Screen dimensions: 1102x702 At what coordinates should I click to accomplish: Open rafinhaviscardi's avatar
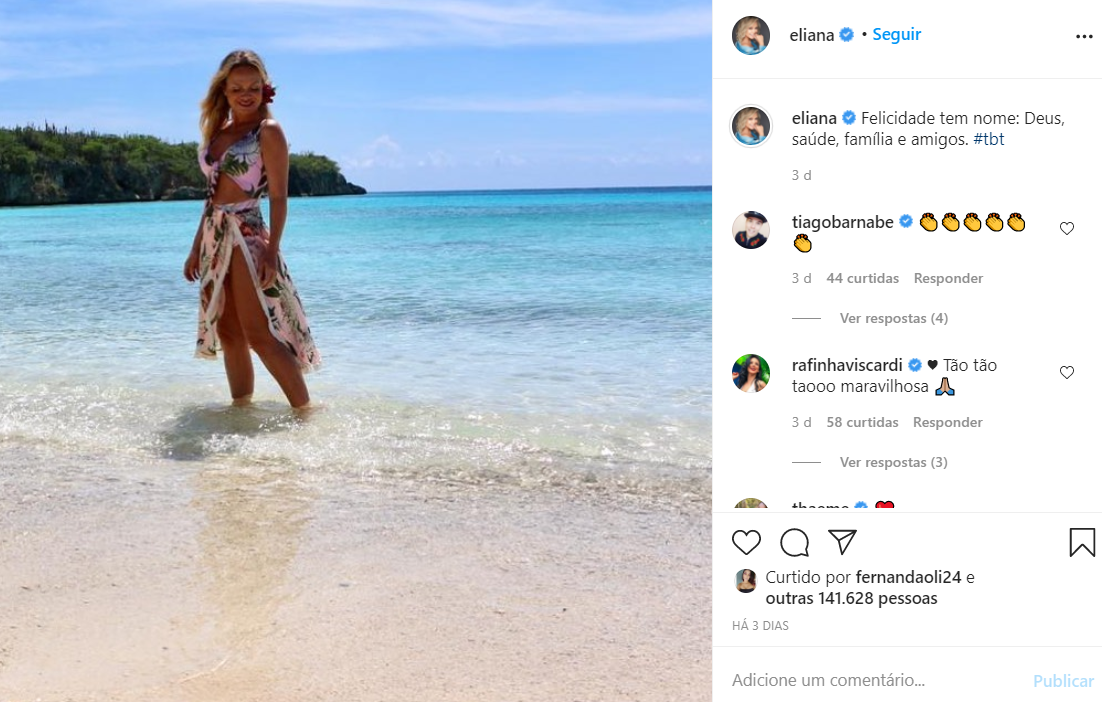pos(751,373)
